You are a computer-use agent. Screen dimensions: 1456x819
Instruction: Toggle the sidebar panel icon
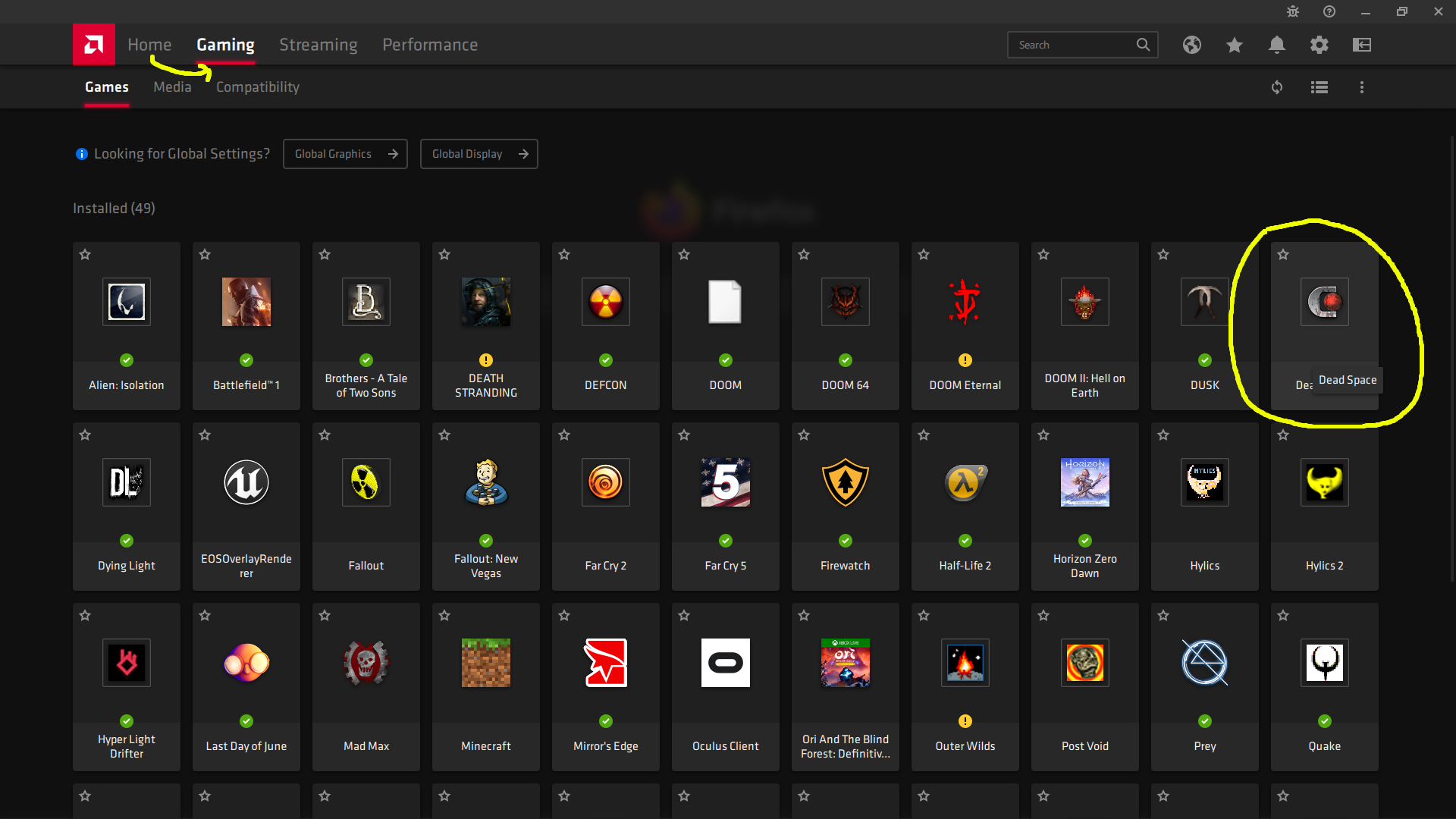1362,45
